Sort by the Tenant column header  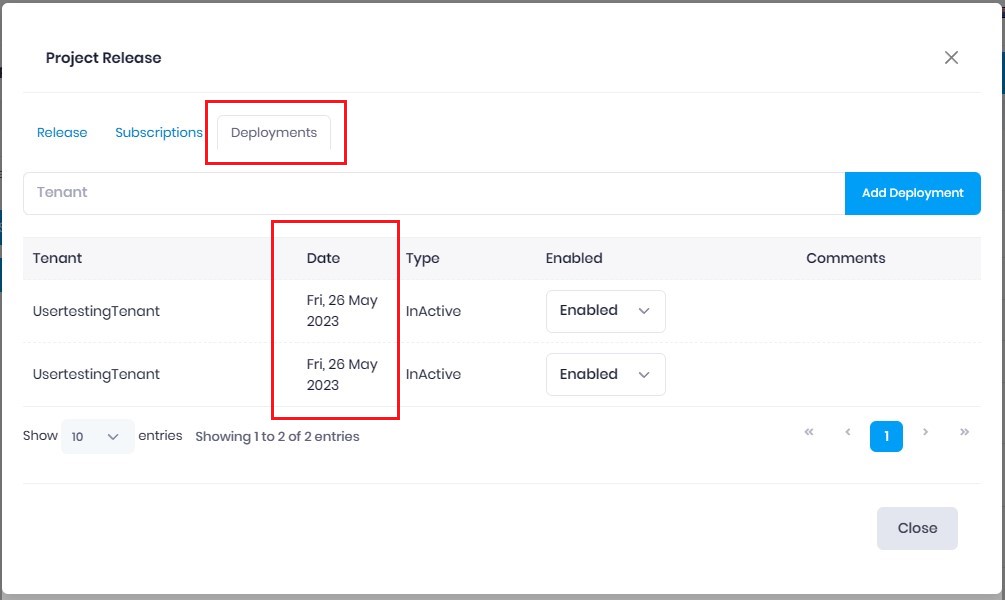[58, 258]
